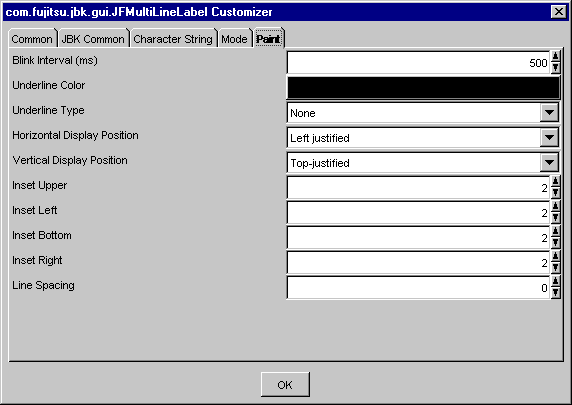
Task: Expand the Horizontal Display Position dropdown
Action: tap(549, 138)
